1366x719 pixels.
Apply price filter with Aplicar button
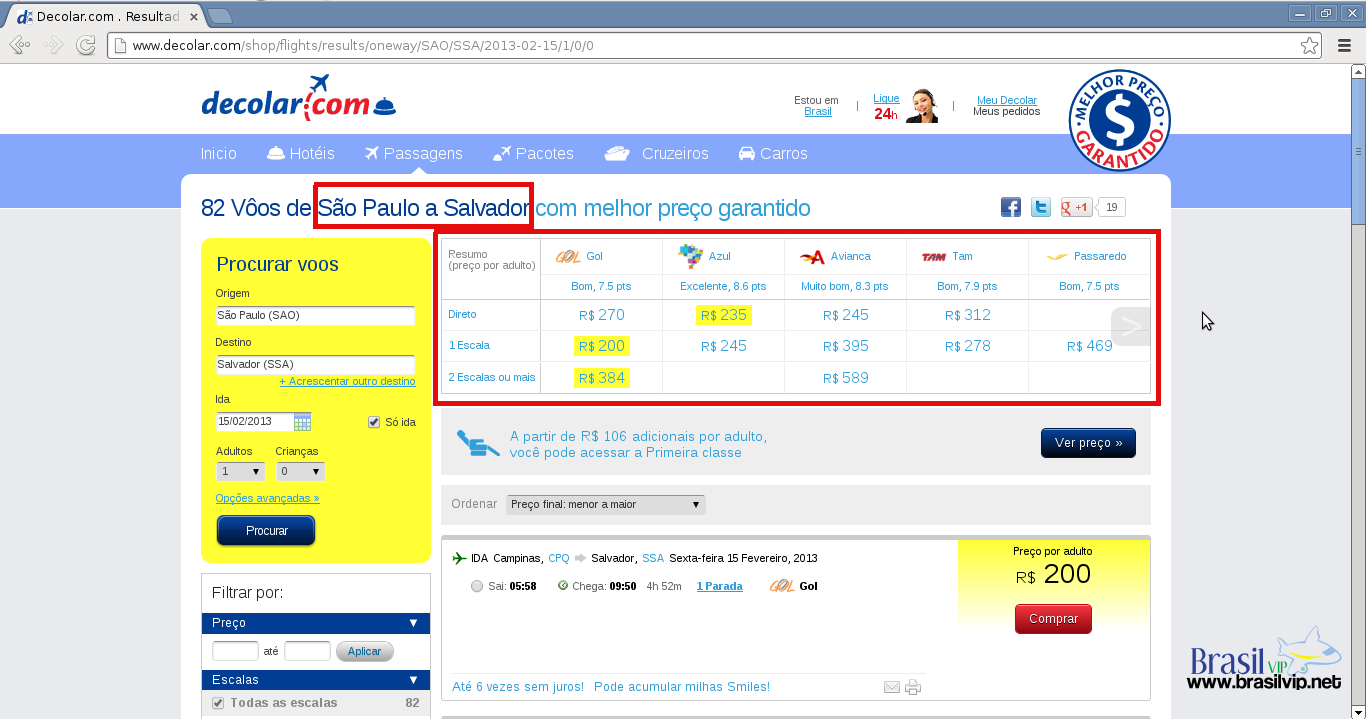pyautogui.click(x=365, y=651)
